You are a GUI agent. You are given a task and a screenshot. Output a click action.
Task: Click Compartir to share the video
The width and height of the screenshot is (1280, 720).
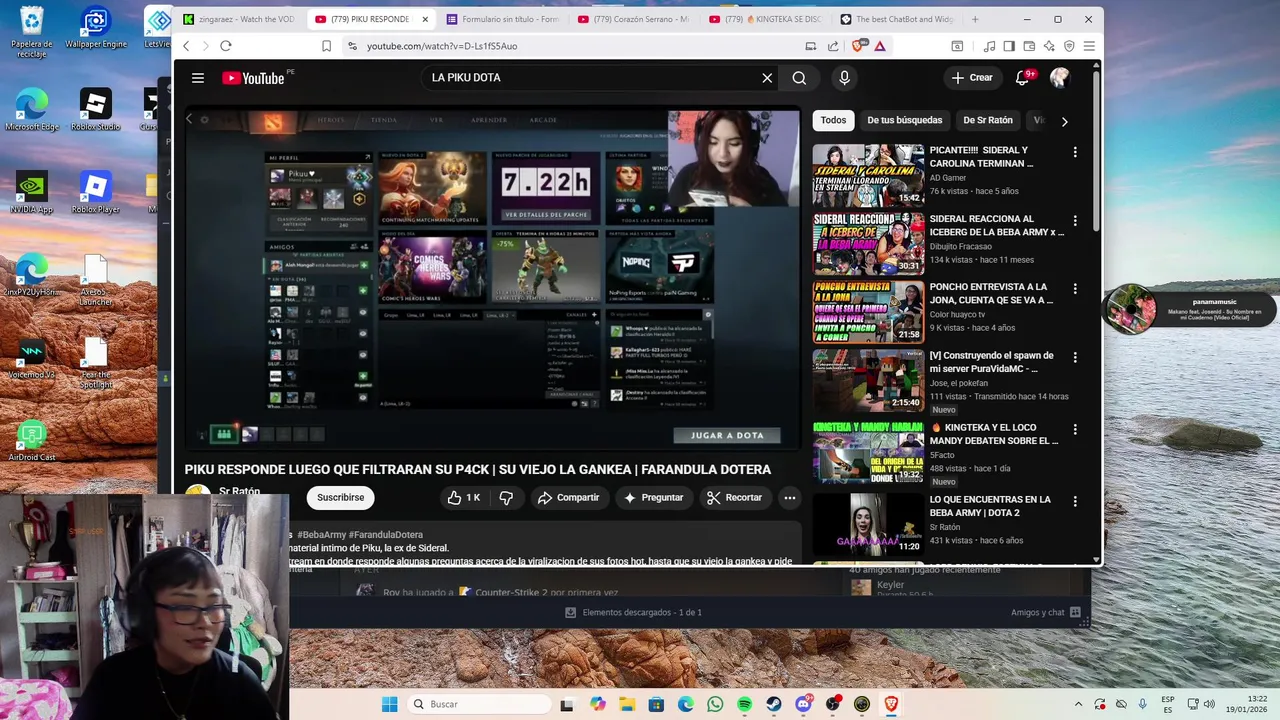568,498
